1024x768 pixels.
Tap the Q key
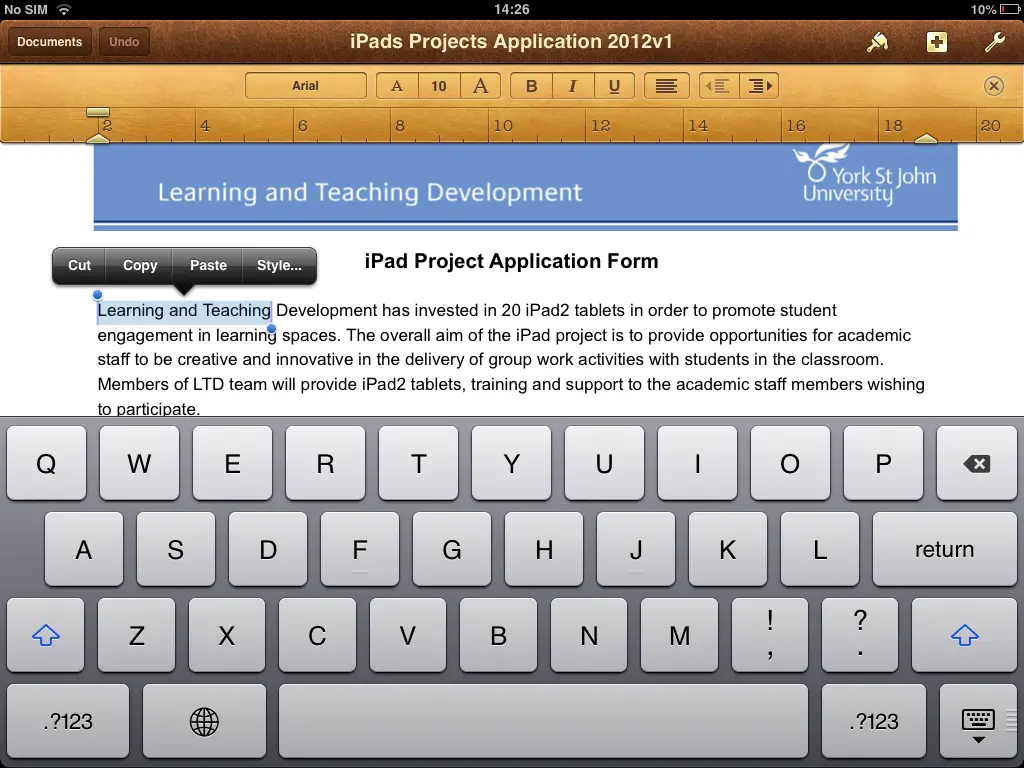[46, 463]
